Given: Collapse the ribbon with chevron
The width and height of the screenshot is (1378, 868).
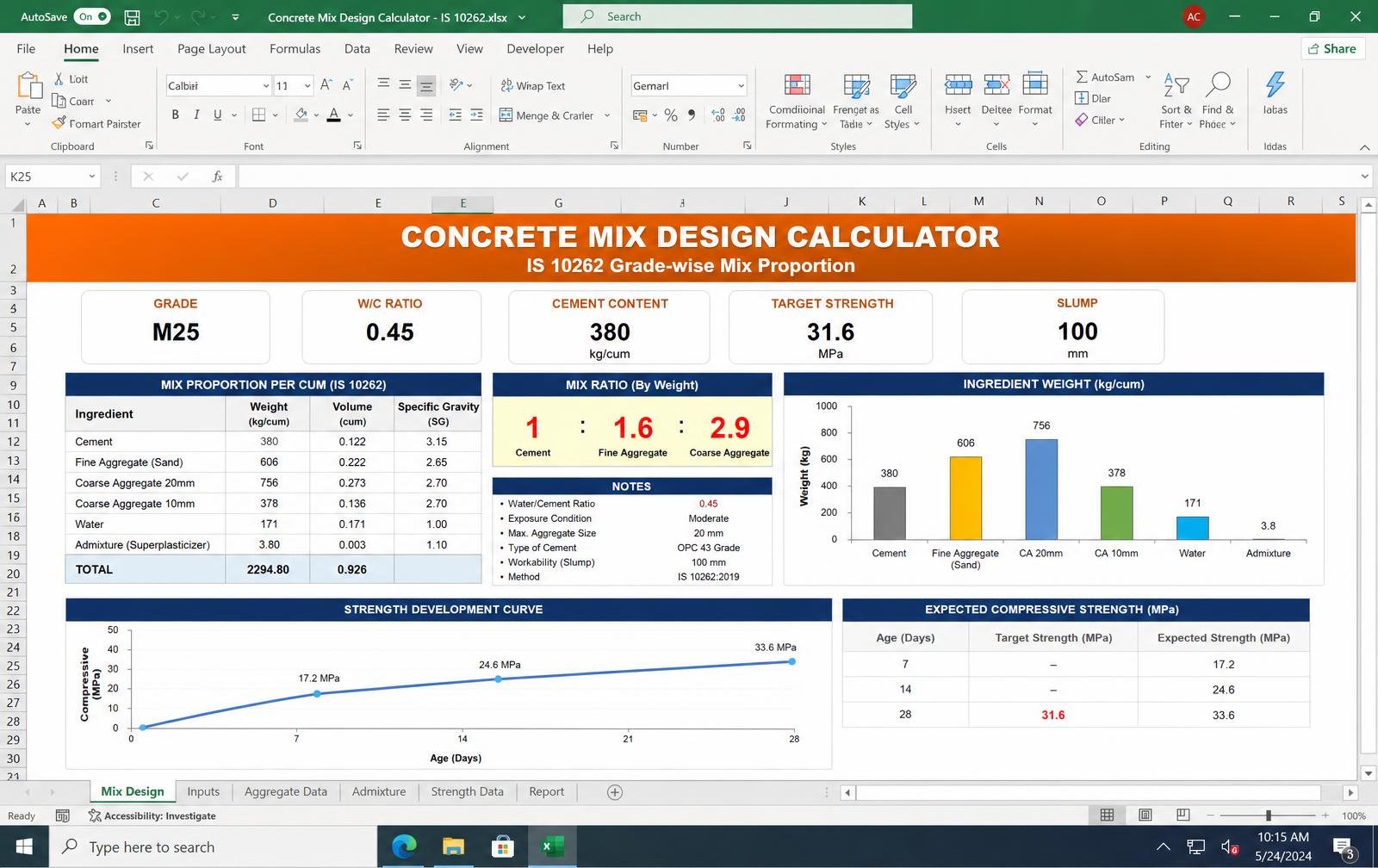Looking at the screenshot, I should coord(1364,147).
